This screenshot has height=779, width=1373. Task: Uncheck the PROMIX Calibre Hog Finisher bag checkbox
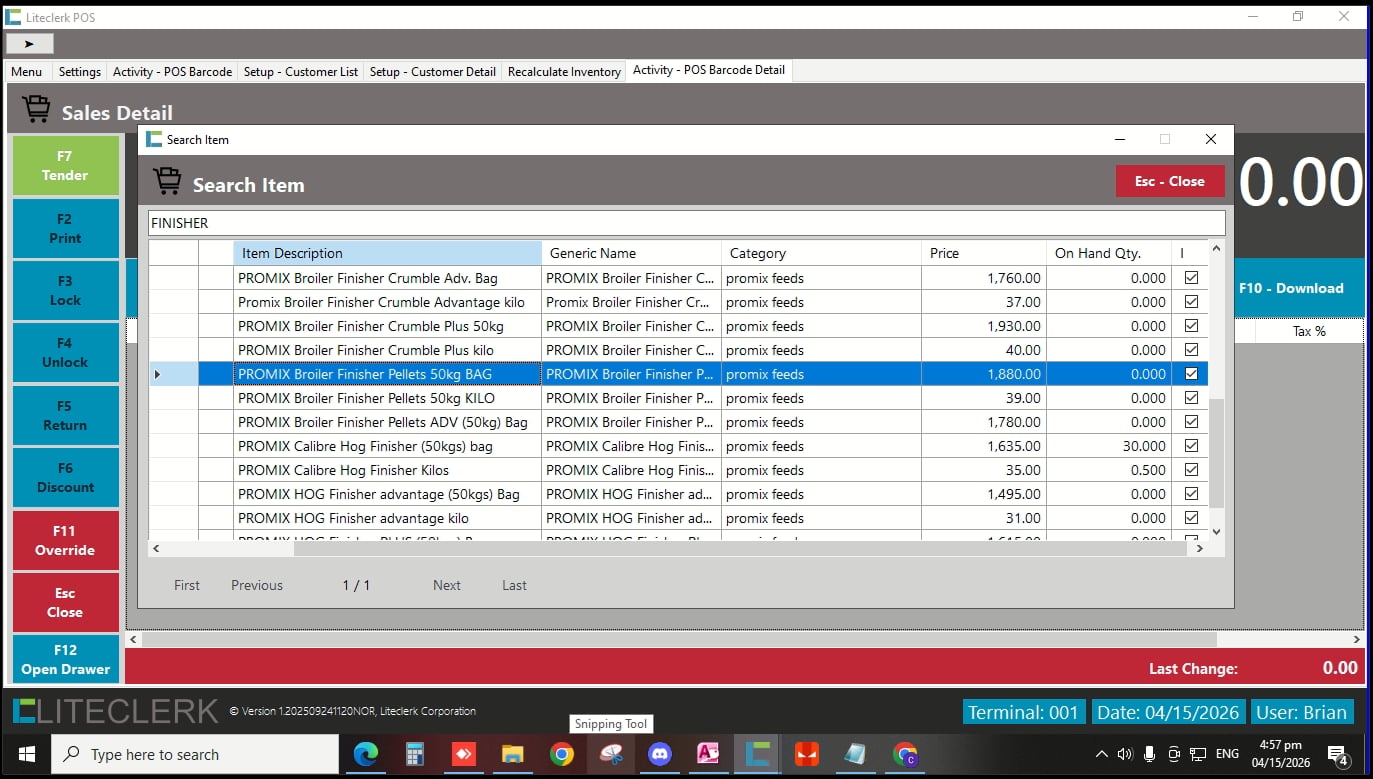pos(1191,446)
